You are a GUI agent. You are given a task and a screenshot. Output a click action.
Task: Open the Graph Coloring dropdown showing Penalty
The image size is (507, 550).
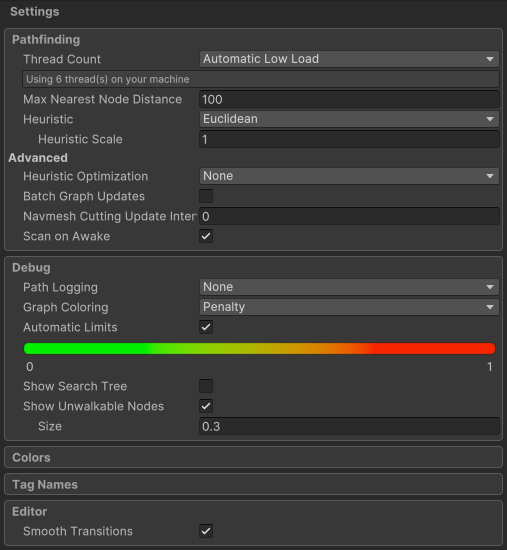pyautogui.click(x=349, y=307)
